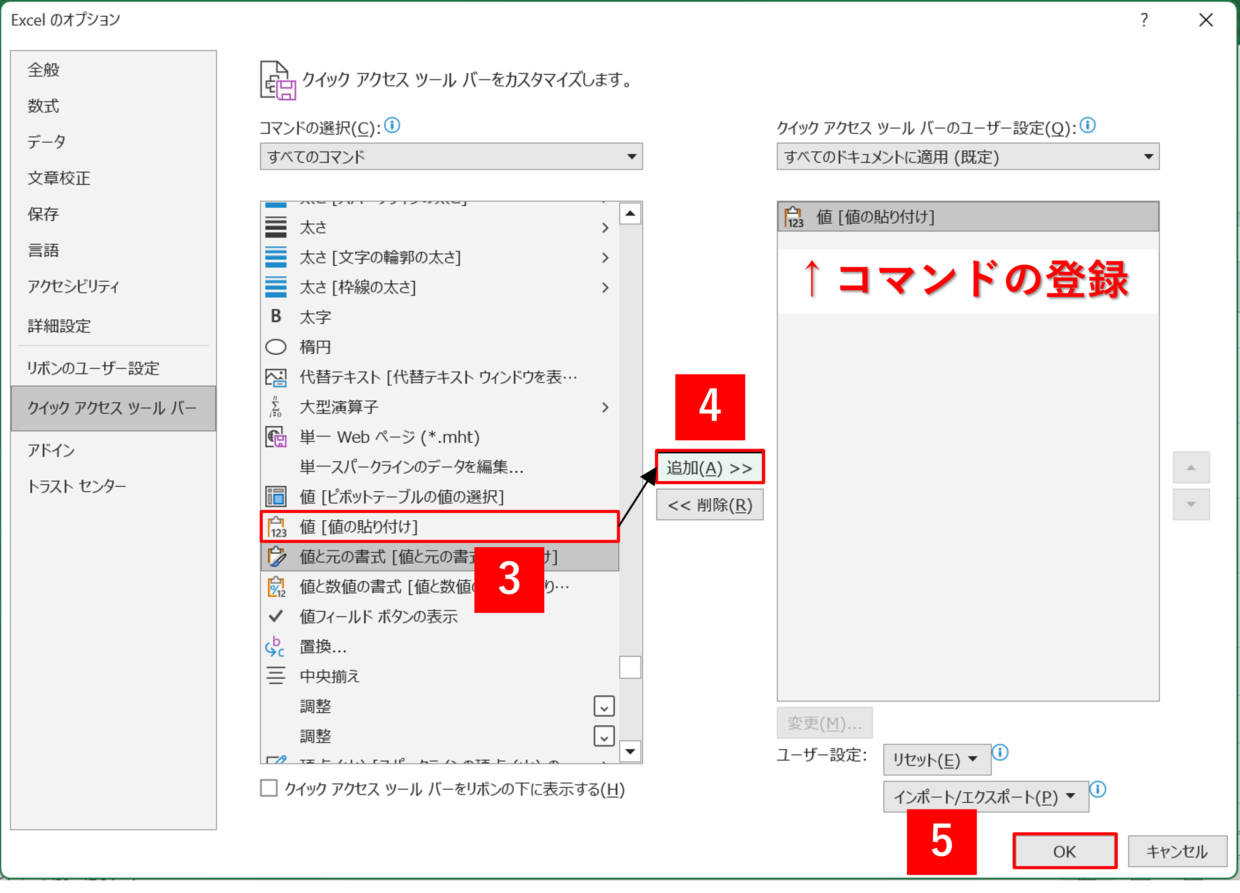This screenshot has height=893, width=1240.
Task: Open the インポート/エクスポート dropdown button
Action: [985, 796]
